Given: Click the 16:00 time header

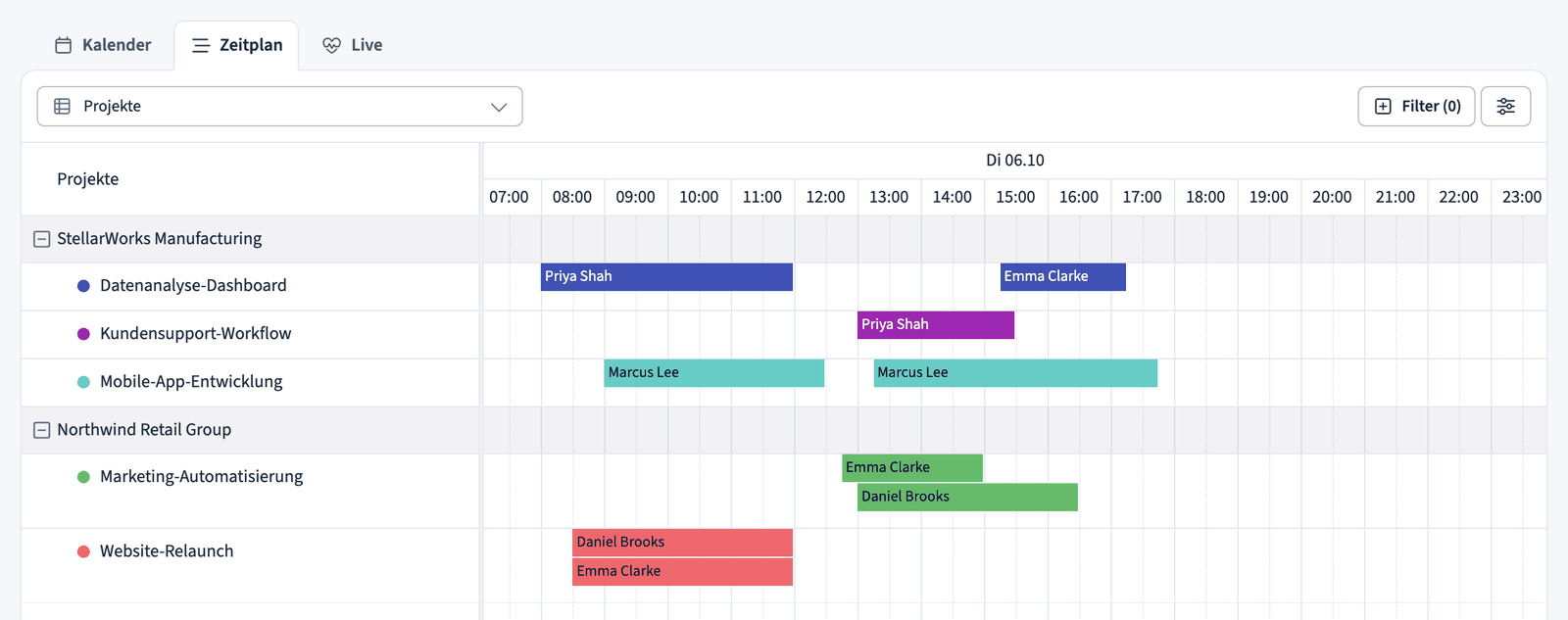Looking at the screenshot, I should coord(1079,198).
